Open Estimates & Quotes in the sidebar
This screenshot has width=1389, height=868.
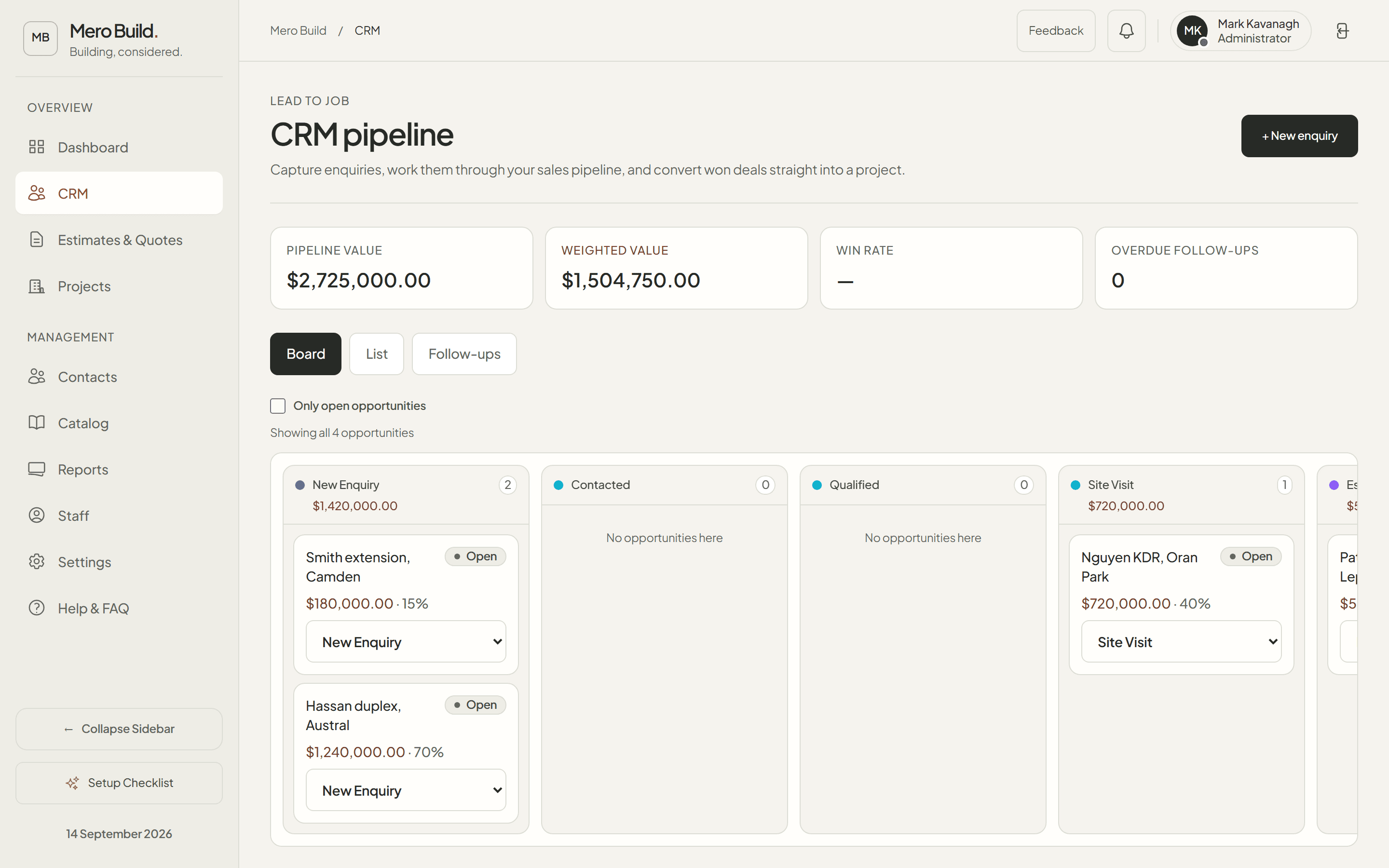119,239
